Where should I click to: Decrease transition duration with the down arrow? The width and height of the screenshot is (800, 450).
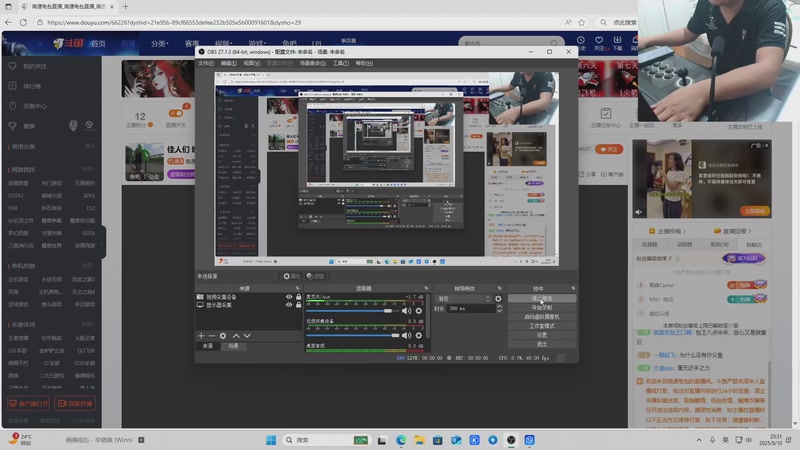(499, 311)
